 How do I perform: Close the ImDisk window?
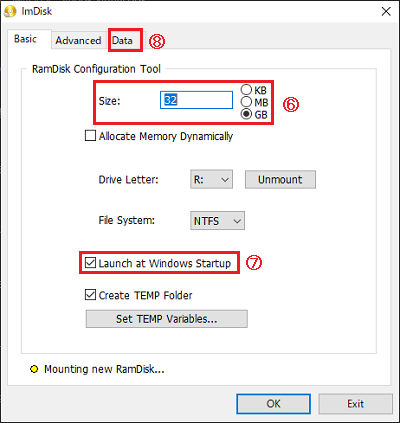point(386,11)
